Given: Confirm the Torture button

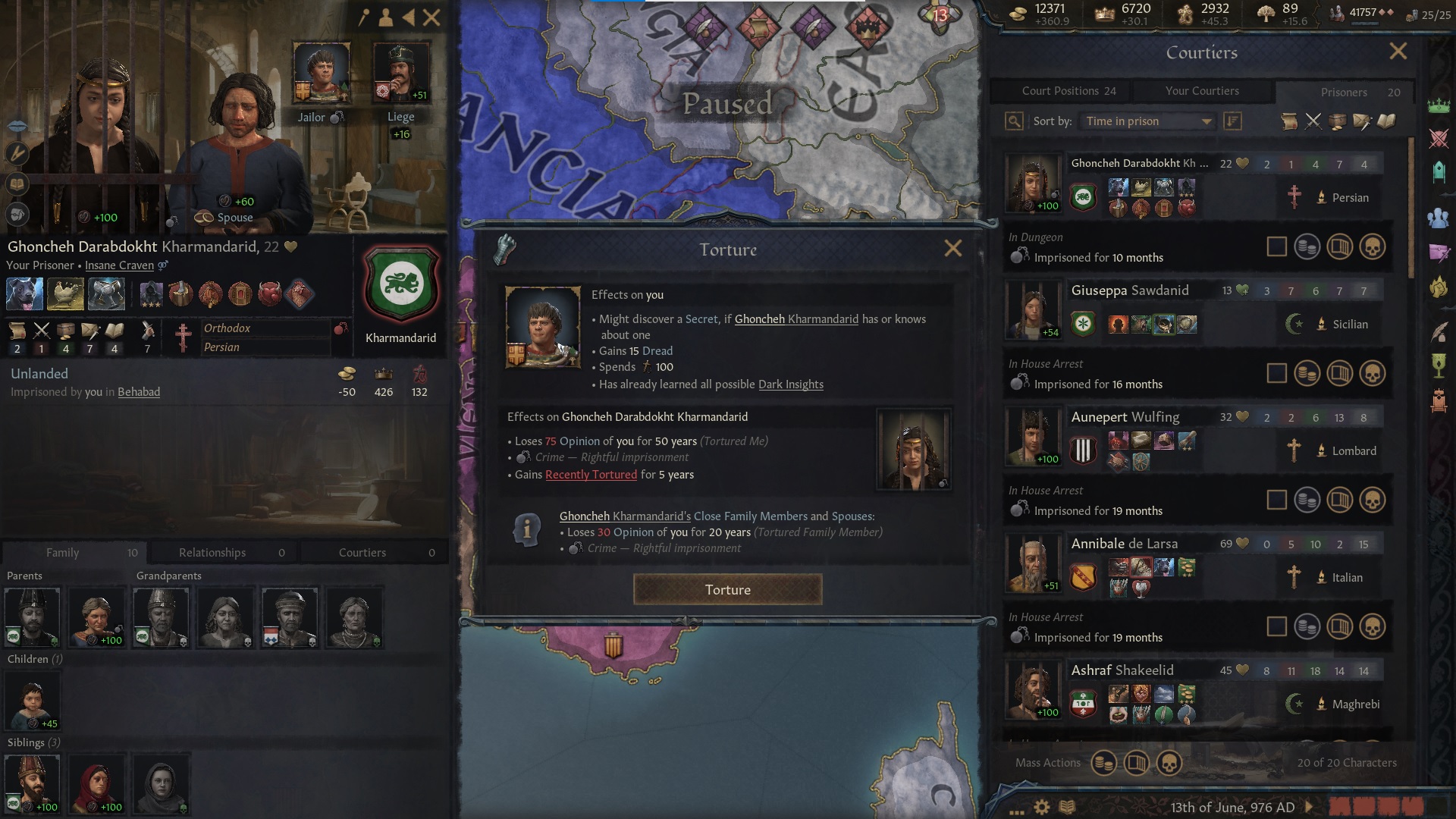Looking at the screenshot, I should click(727, 590).
